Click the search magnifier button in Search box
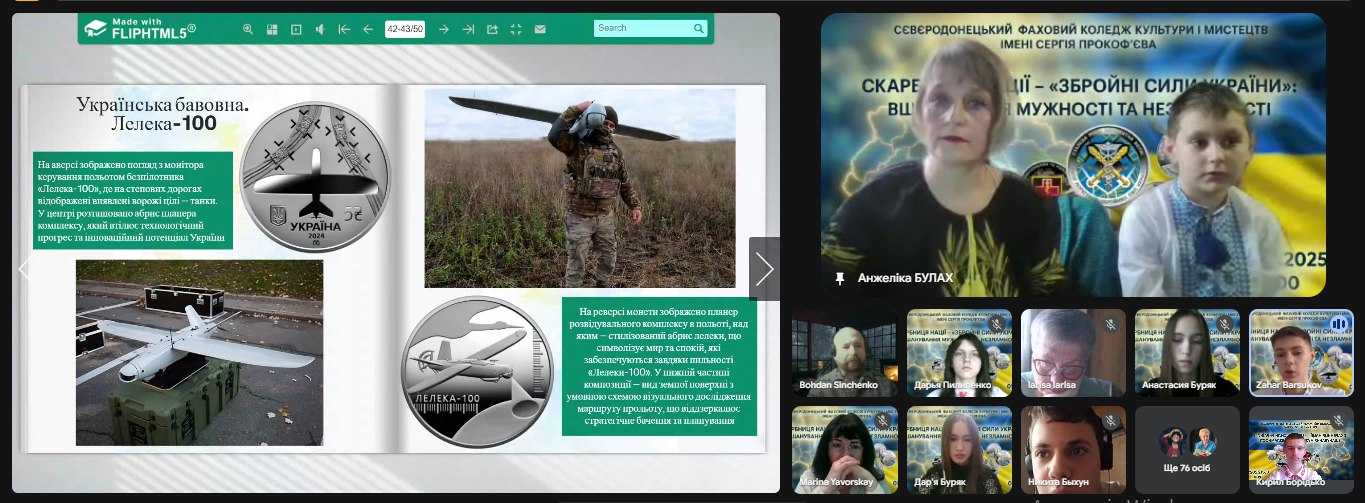 click(696, 28)
